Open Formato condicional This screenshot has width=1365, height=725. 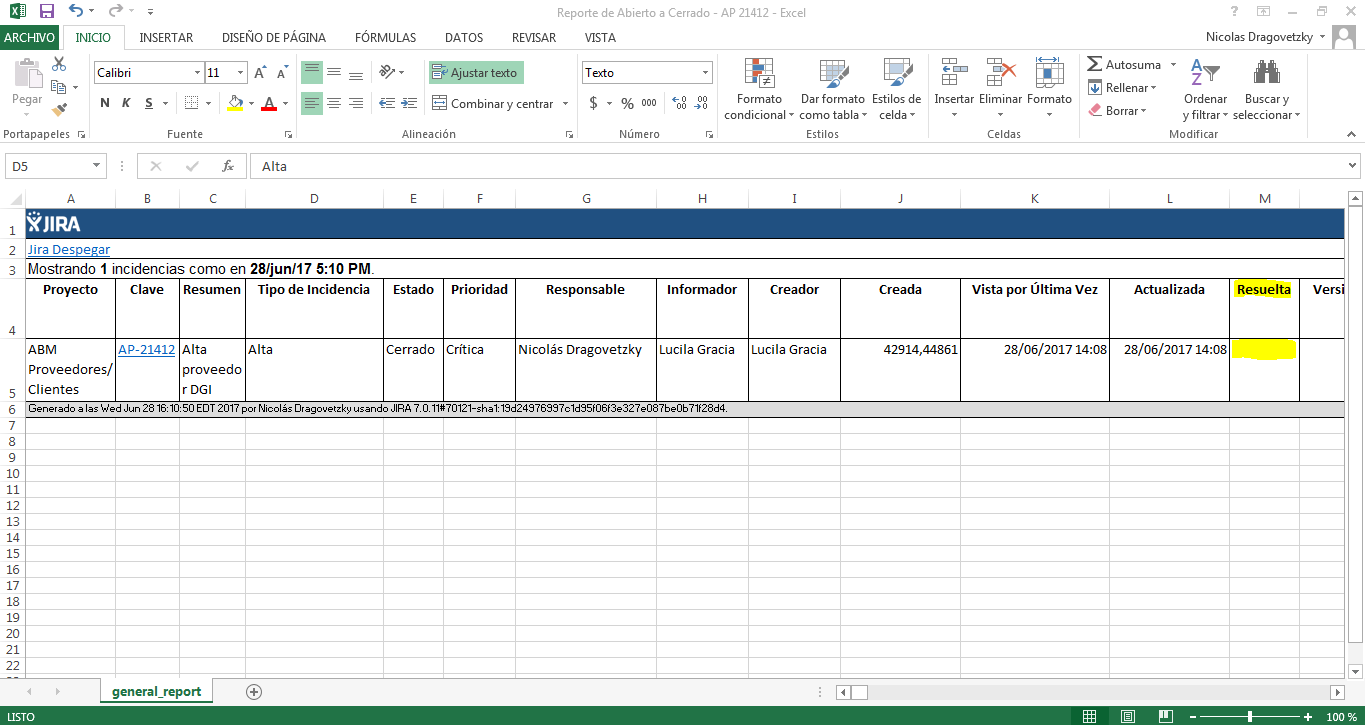point(759,90)
